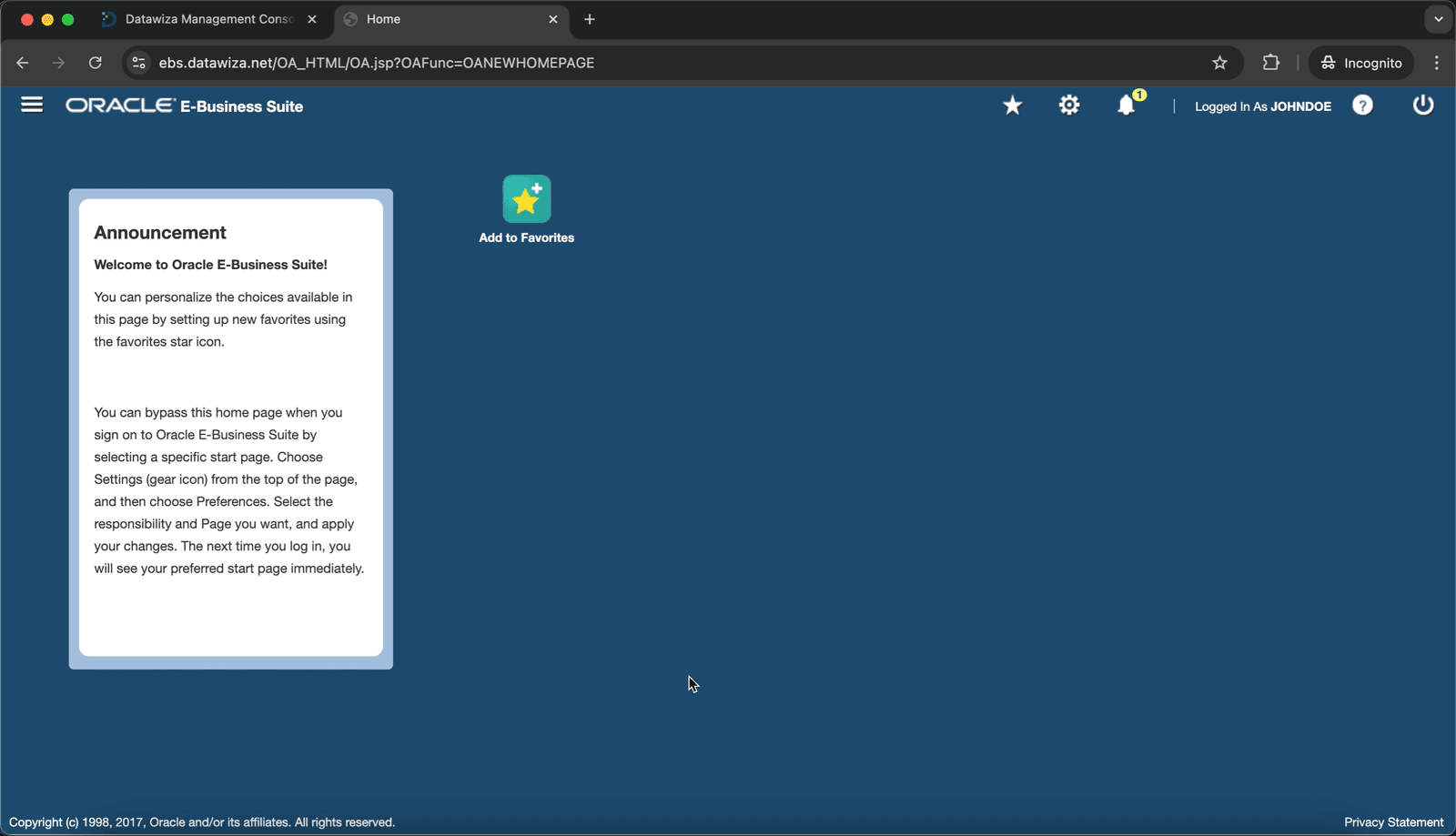Open the Favorites star in the header
The height and width of the screenshot is (836, 1456).
1012,106
